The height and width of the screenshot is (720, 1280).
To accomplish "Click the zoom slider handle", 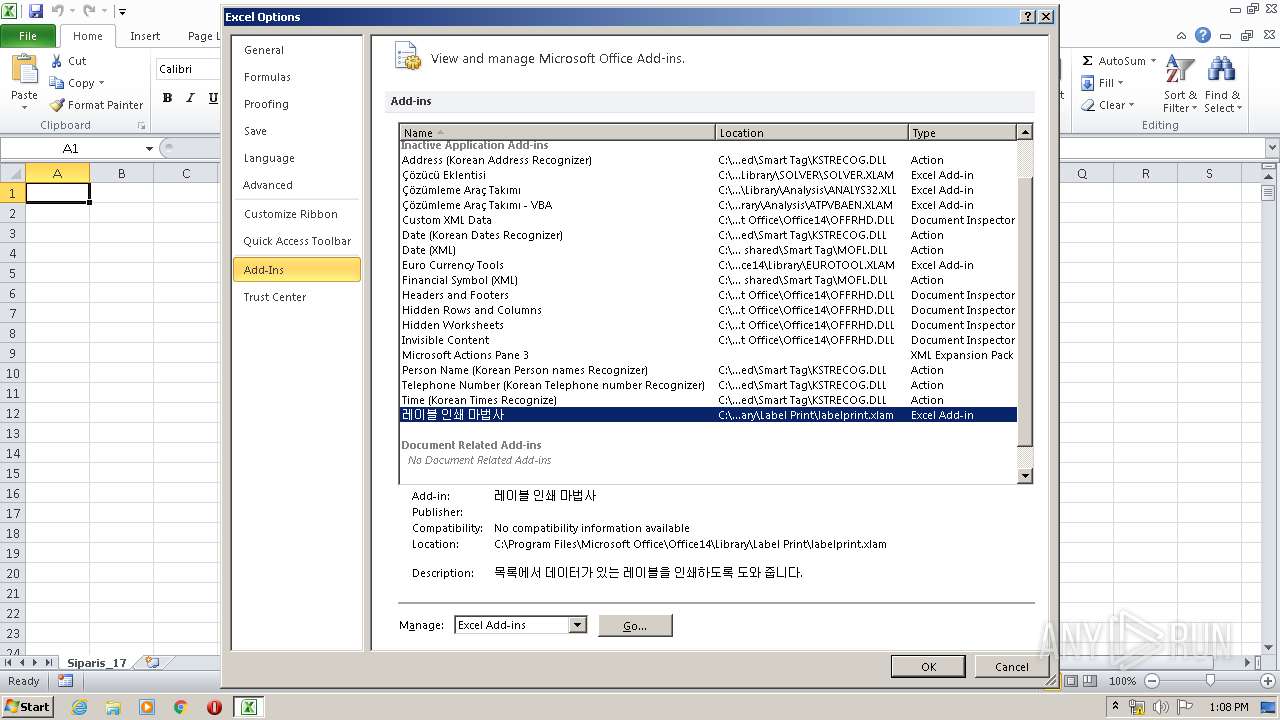I will point(1210,681).
